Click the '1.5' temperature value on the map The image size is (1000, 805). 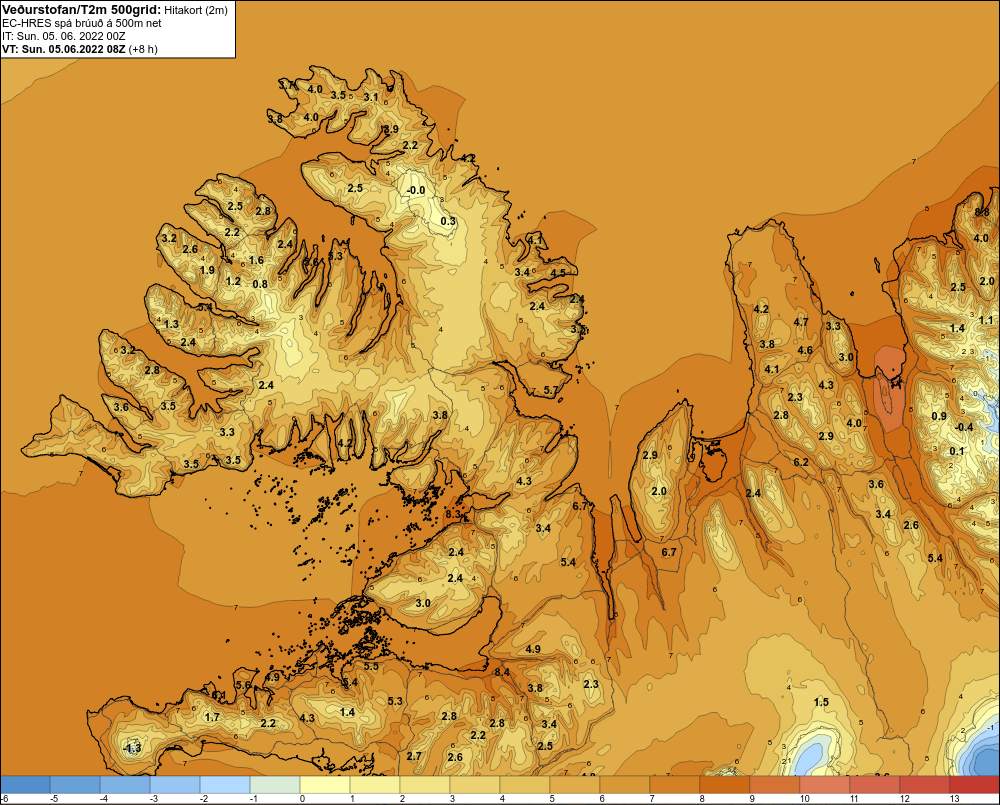[821, 702]
